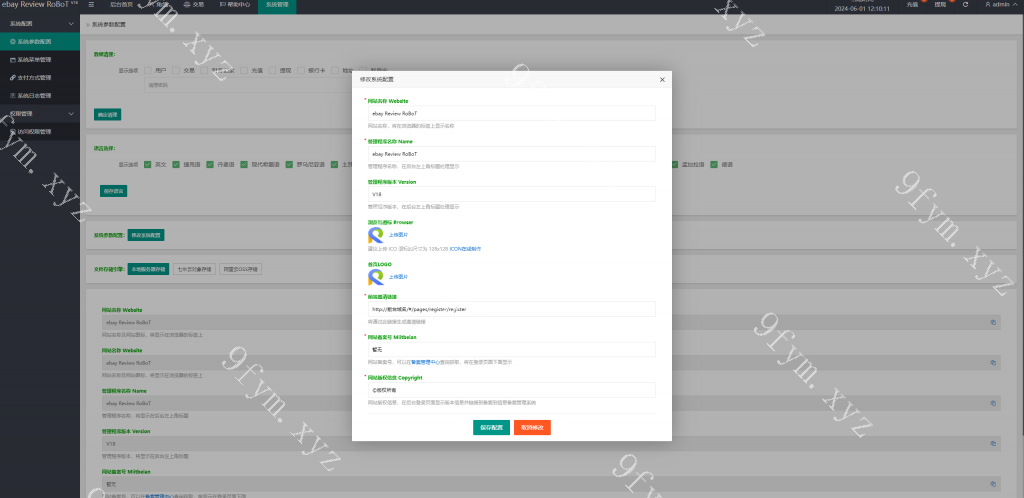The image size is (1024, 498).
Task: Select 本地服务器存储 storage engine
Action: point(148,269)
